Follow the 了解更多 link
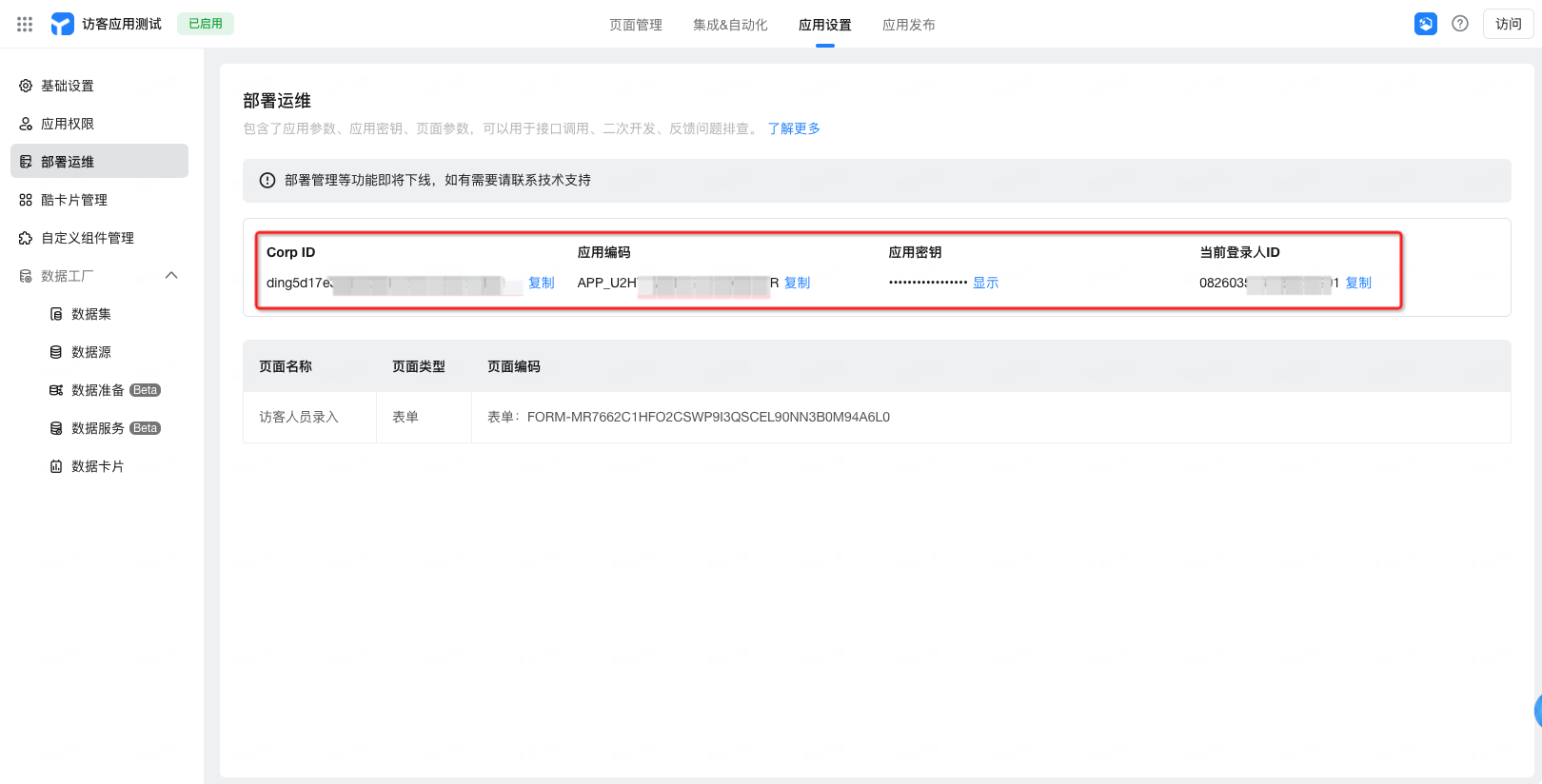The image size is (1542, 784). [x=794, y=128]
